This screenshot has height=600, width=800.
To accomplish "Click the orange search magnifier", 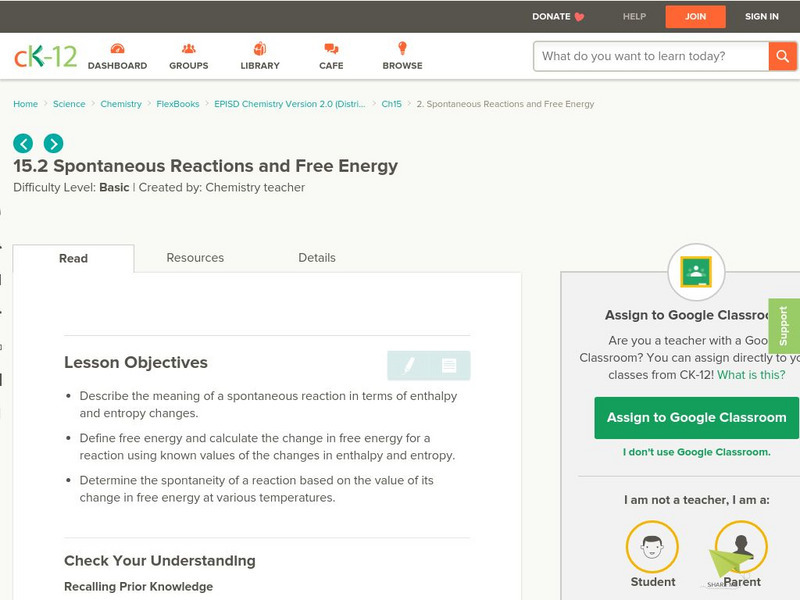I will pyautogui.click(x=783, y=57).
